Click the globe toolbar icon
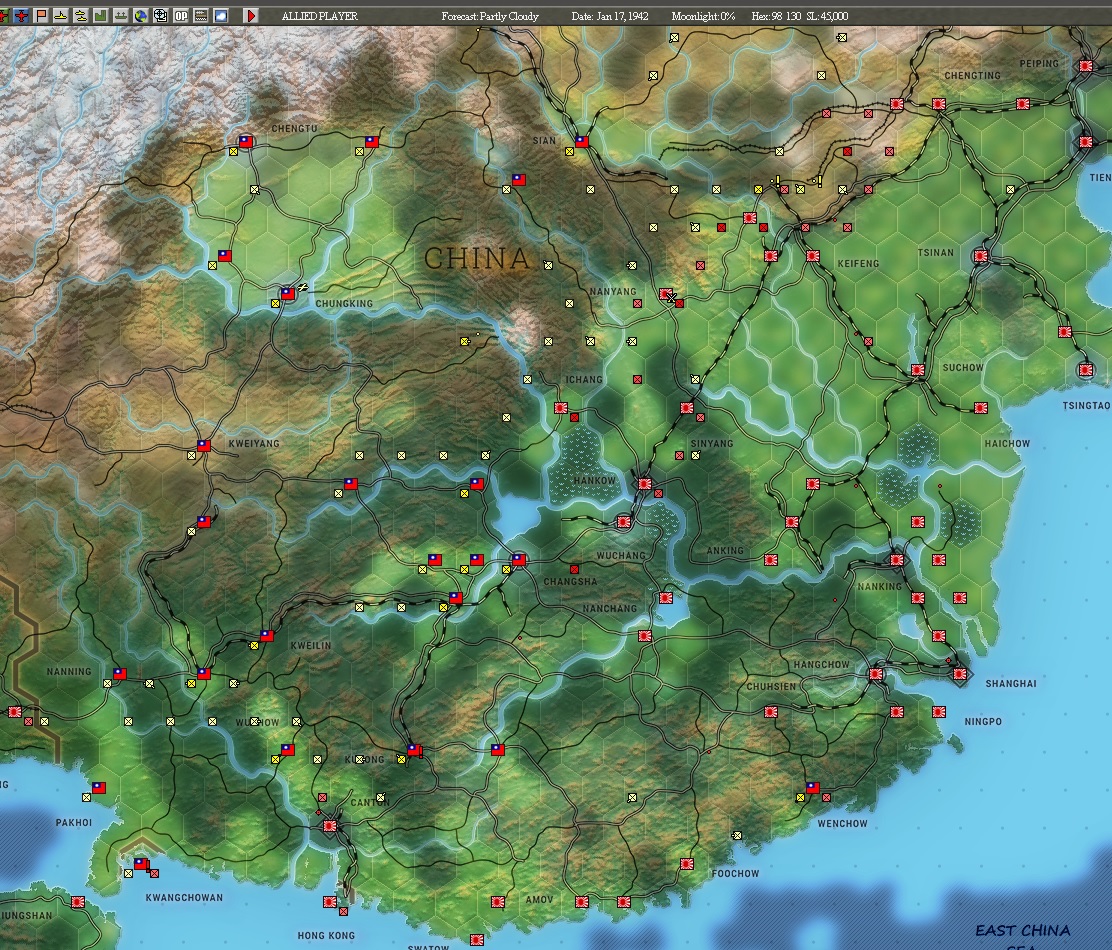The image size is (1112, 950). (x=141, y=15)
